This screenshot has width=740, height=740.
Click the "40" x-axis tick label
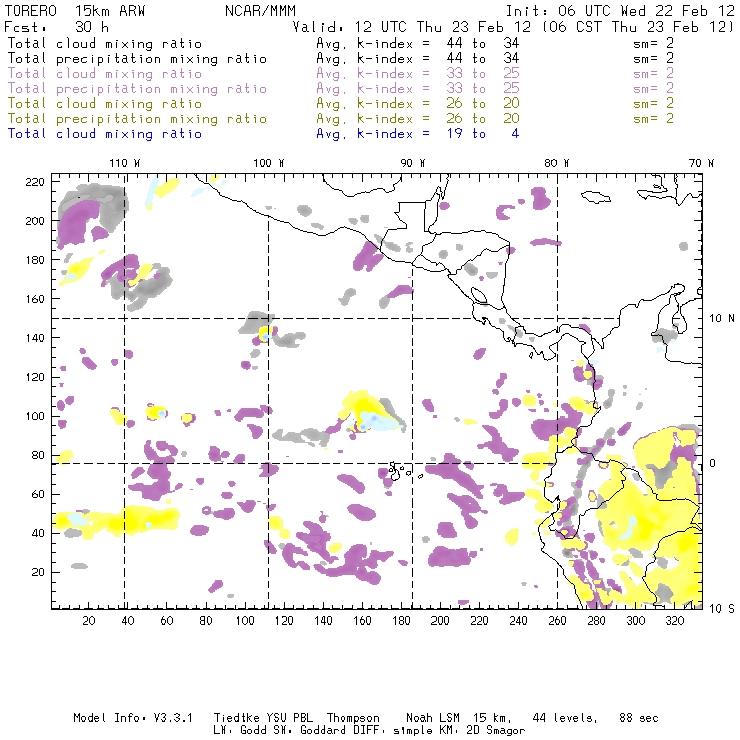pyautogui.click(x=128, y=621)
